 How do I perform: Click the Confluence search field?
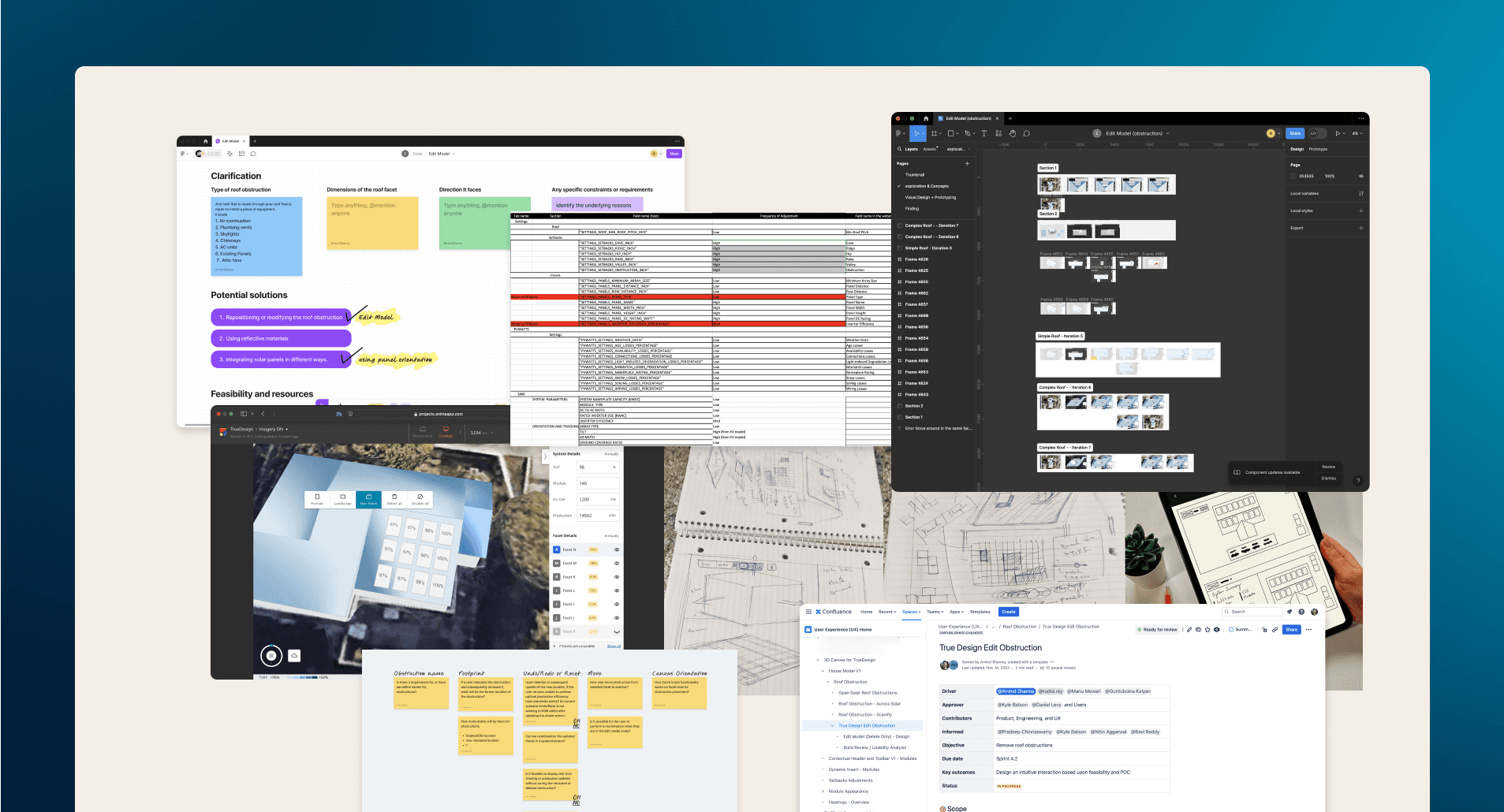1252,612
